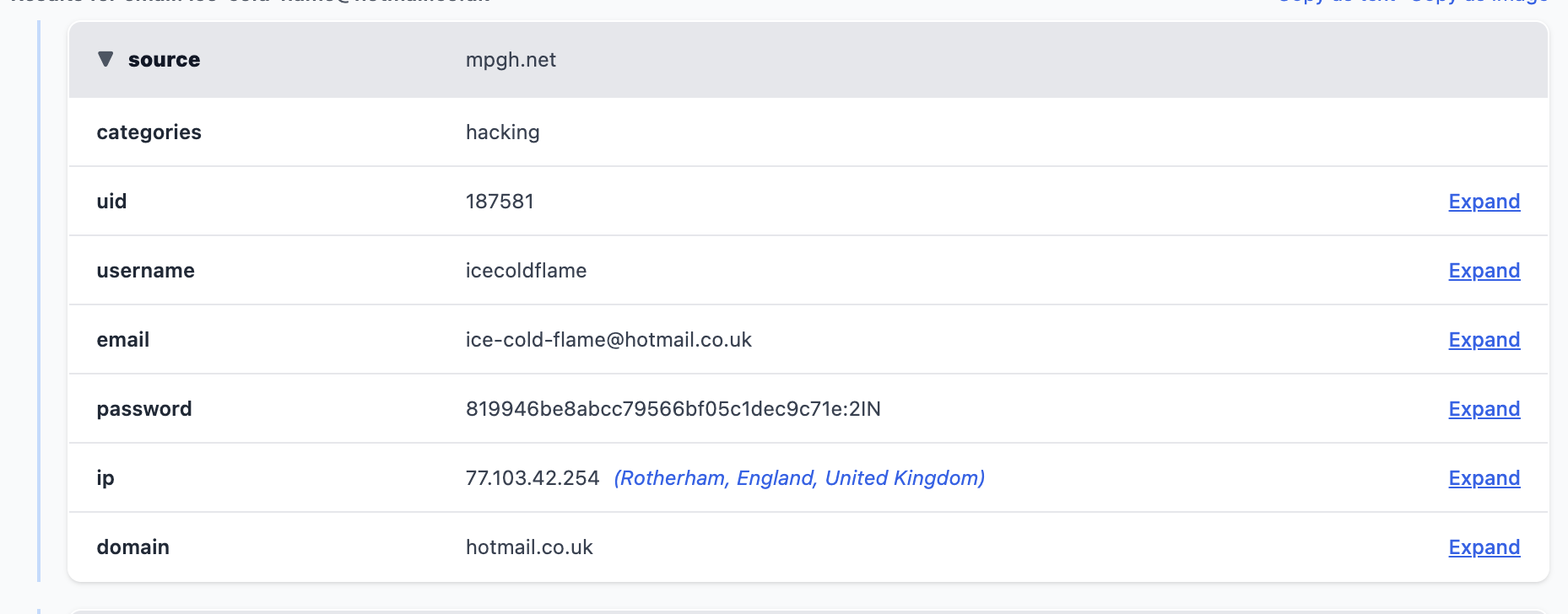The height and width of the screenshot is (614, 1568).
Task: Click the IP address 77.103.42.254
Action: [x=533, y=478]
